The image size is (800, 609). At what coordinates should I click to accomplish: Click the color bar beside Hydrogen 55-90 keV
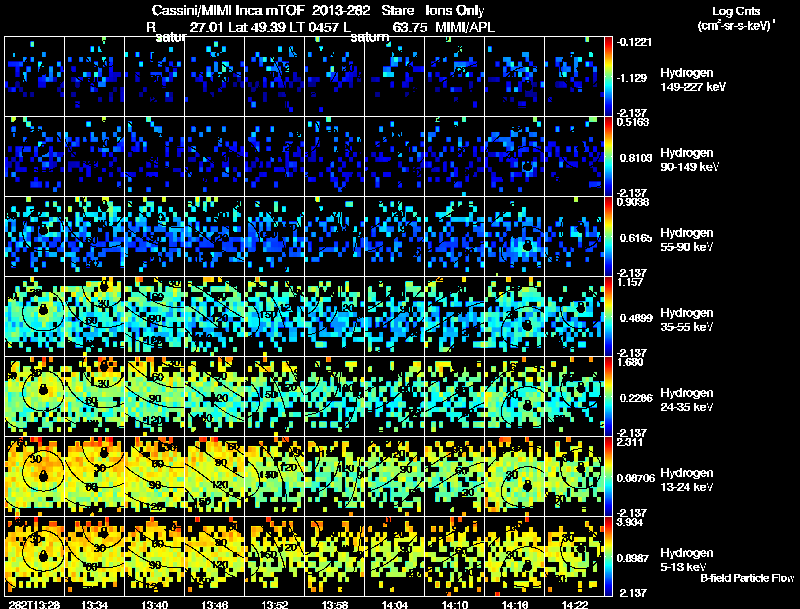(x=608, y=237)
